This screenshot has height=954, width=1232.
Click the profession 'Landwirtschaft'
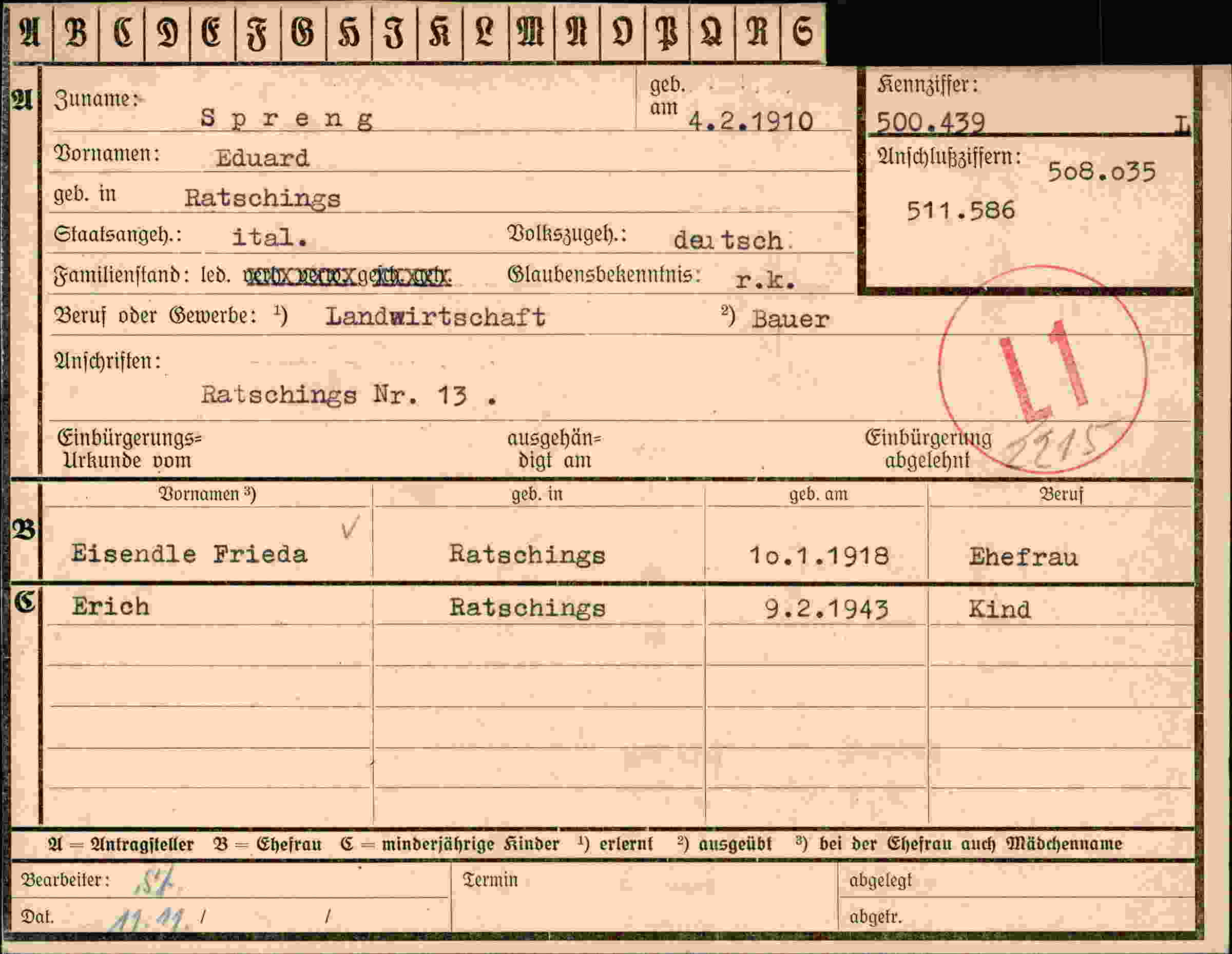pos(435,317)
